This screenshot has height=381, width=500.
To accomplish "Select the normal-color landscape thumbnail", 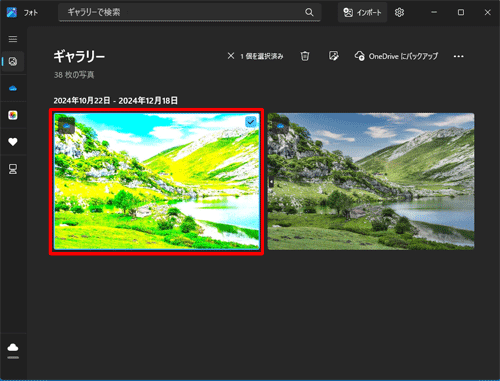I will tap(371, 181).
